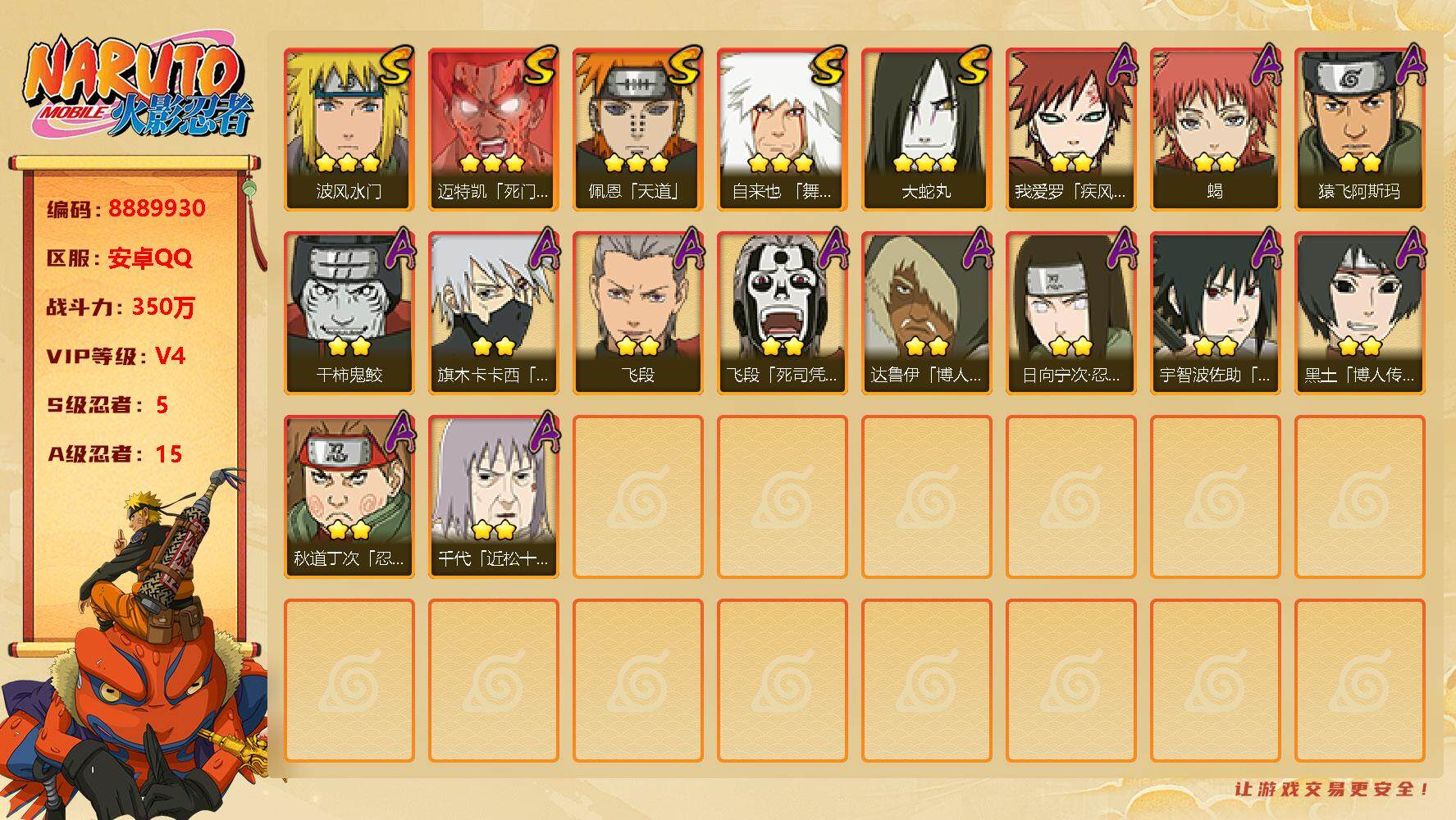Open the 宇智波佐助 ninja card
The width and height of the screenshot is (1456, 820).
pos(1216,313)
